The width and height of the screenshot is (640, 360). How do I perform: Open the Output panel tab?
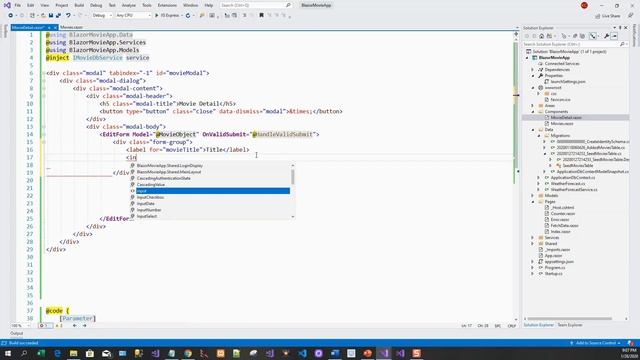point(17,333)
